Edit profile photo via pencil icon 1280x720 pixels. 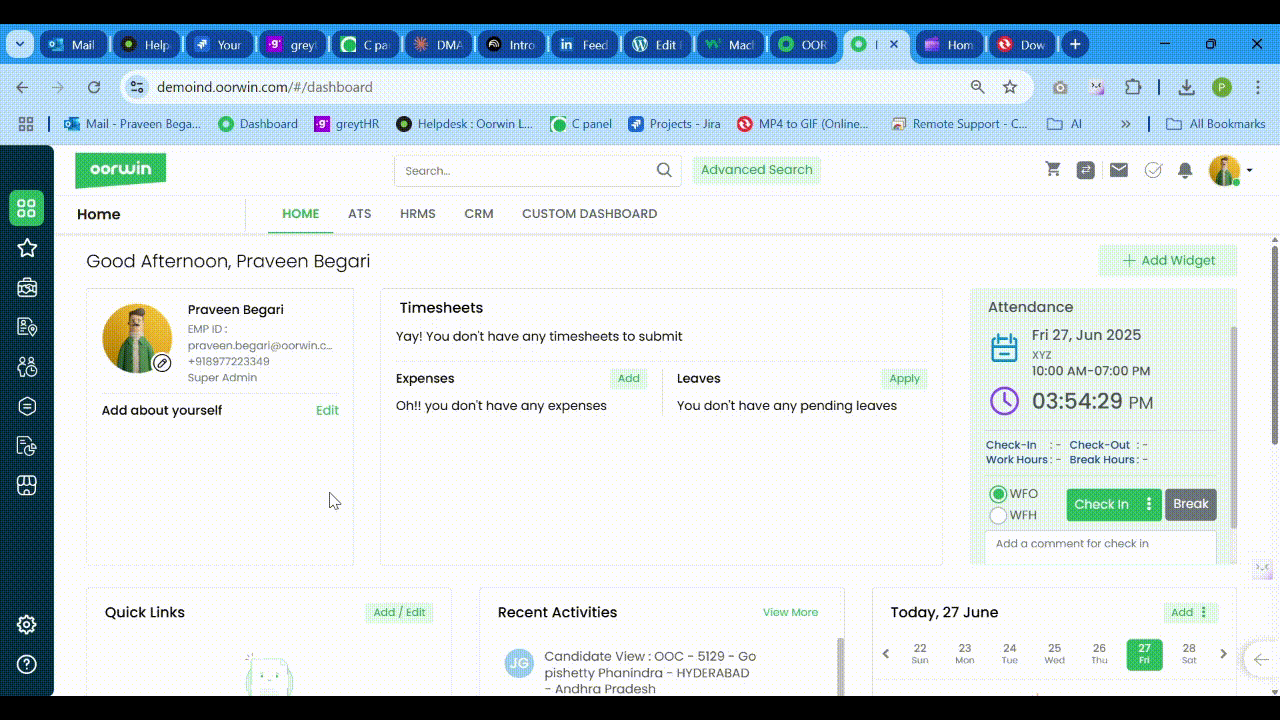pos(162,363)
